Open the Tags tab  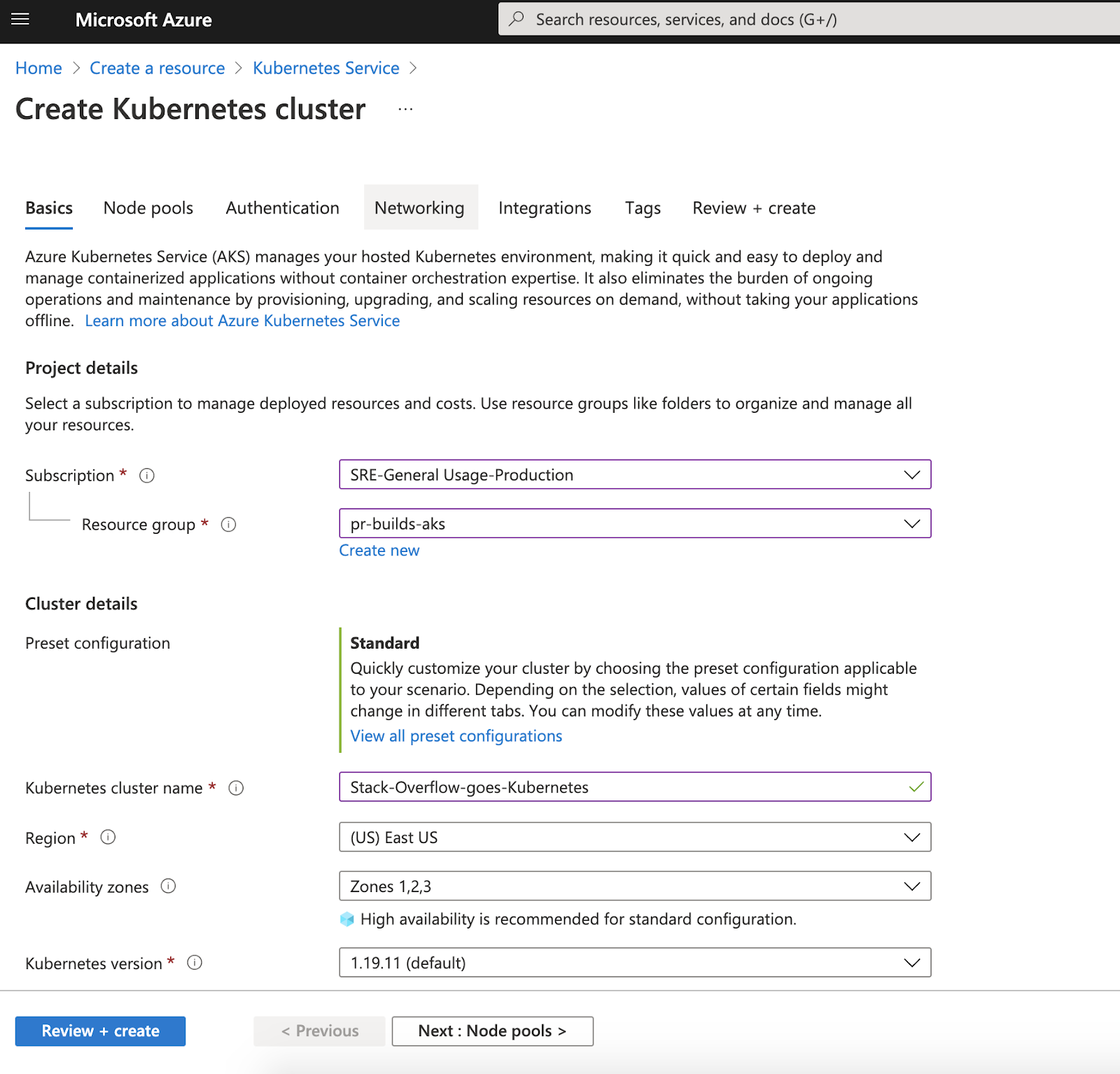coord(643,208)
